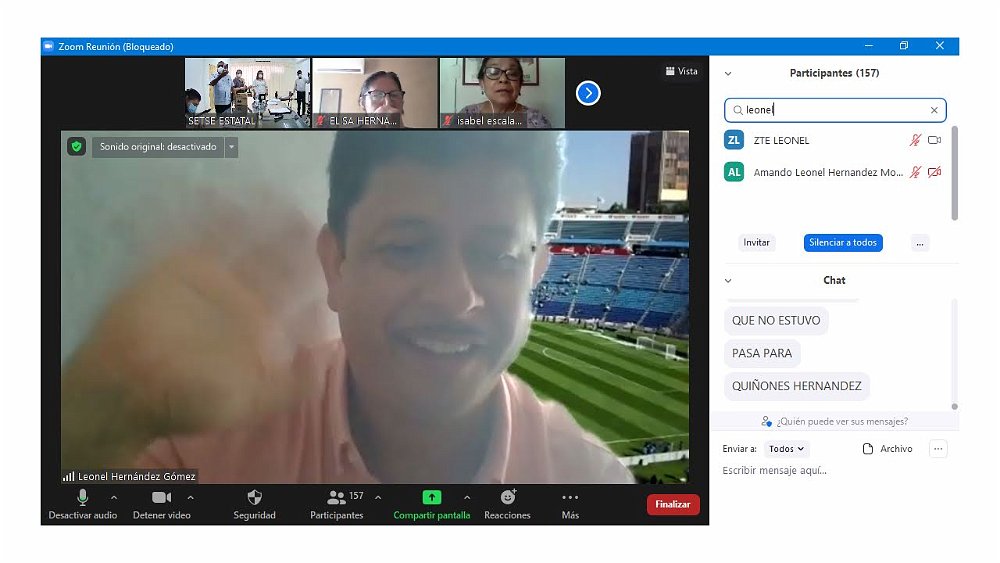
Task: Collapse the Chat panel section
Action: (x=728, y=281)
